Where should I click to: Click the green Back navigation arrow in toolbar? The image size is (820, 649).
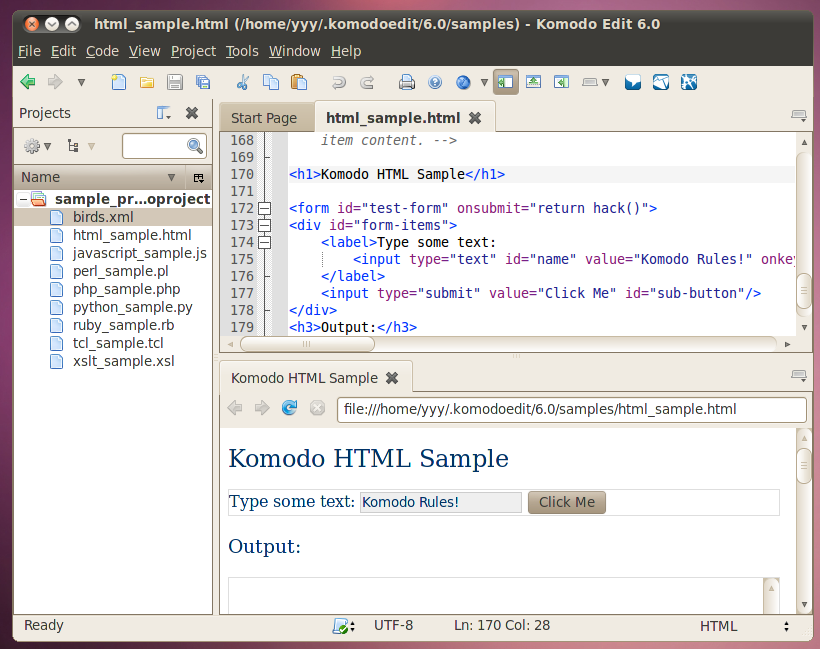click(28, 82)
